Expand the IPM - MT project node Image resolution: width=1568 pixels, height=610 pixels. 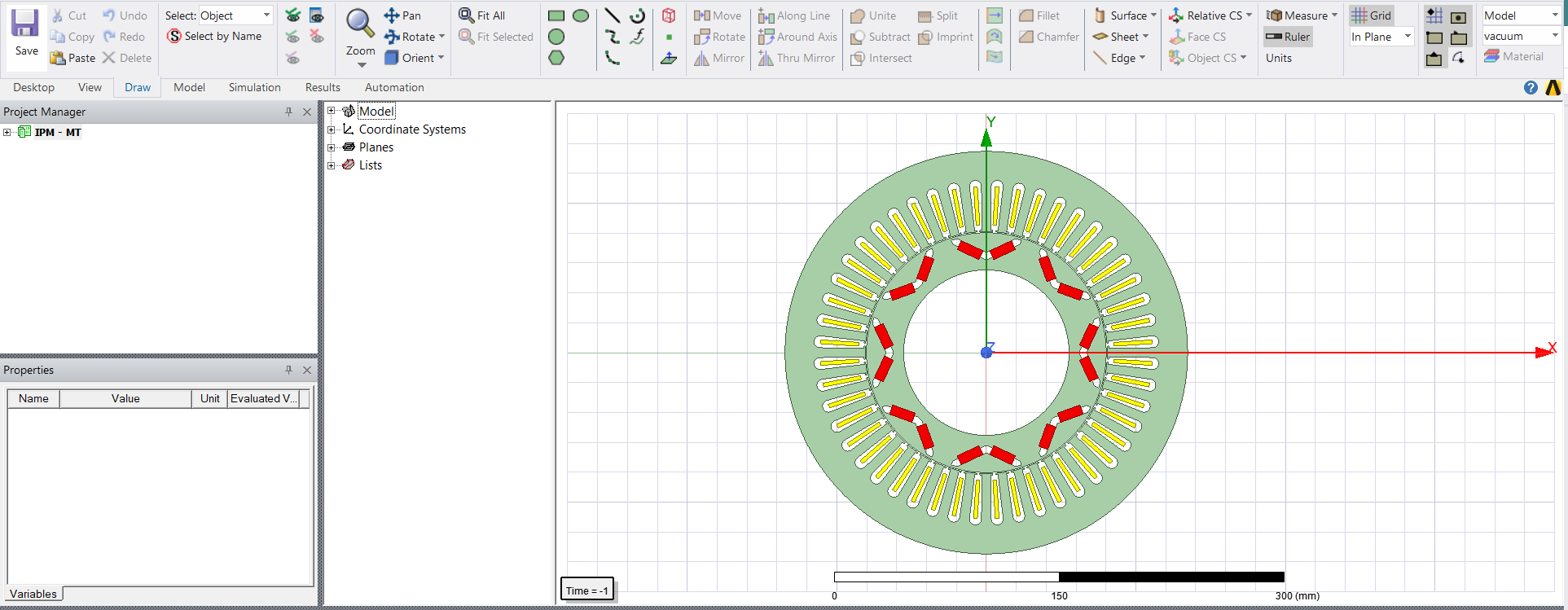coord(7,132)
